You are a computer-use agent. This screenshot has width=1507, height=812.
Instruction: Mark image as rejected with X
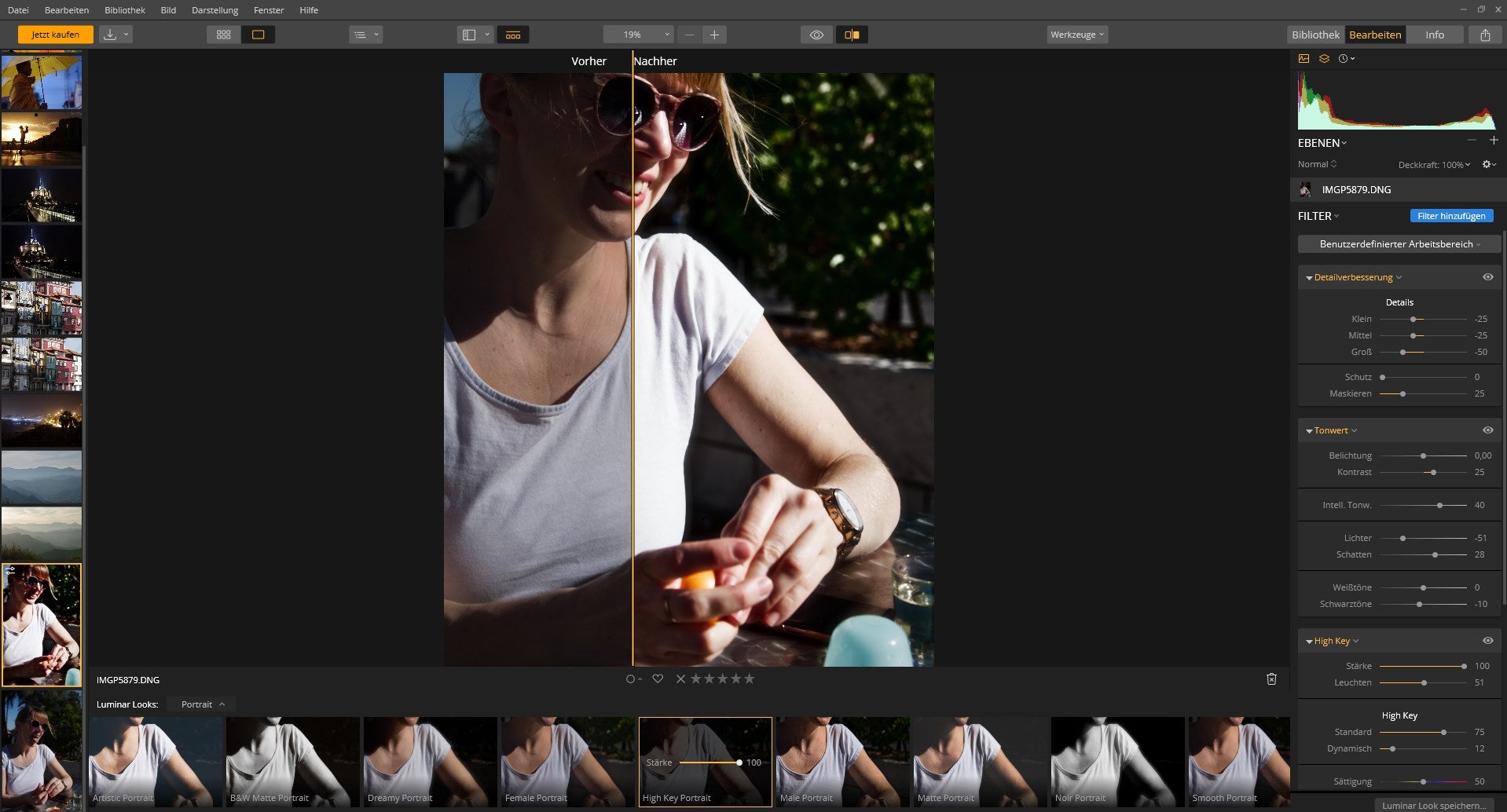(x=680, y=679)
